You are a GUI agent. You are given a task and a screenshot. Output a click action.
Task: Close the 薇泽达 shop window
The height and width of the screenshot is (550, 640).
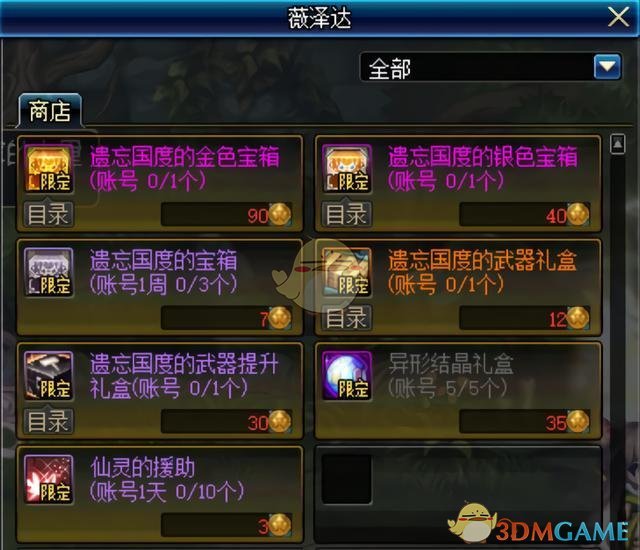618,18
